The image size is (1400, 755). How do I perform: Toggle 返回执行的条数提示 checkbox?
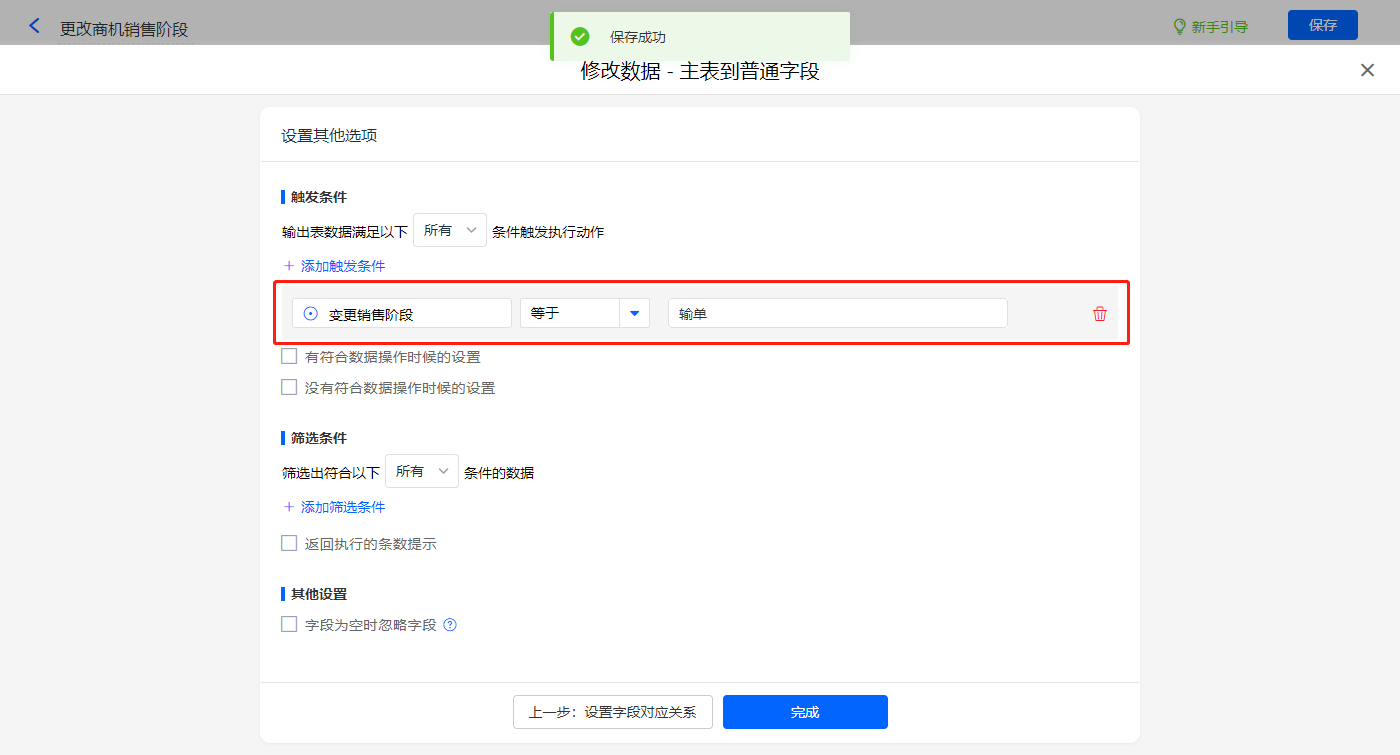[x=289, y=544]
